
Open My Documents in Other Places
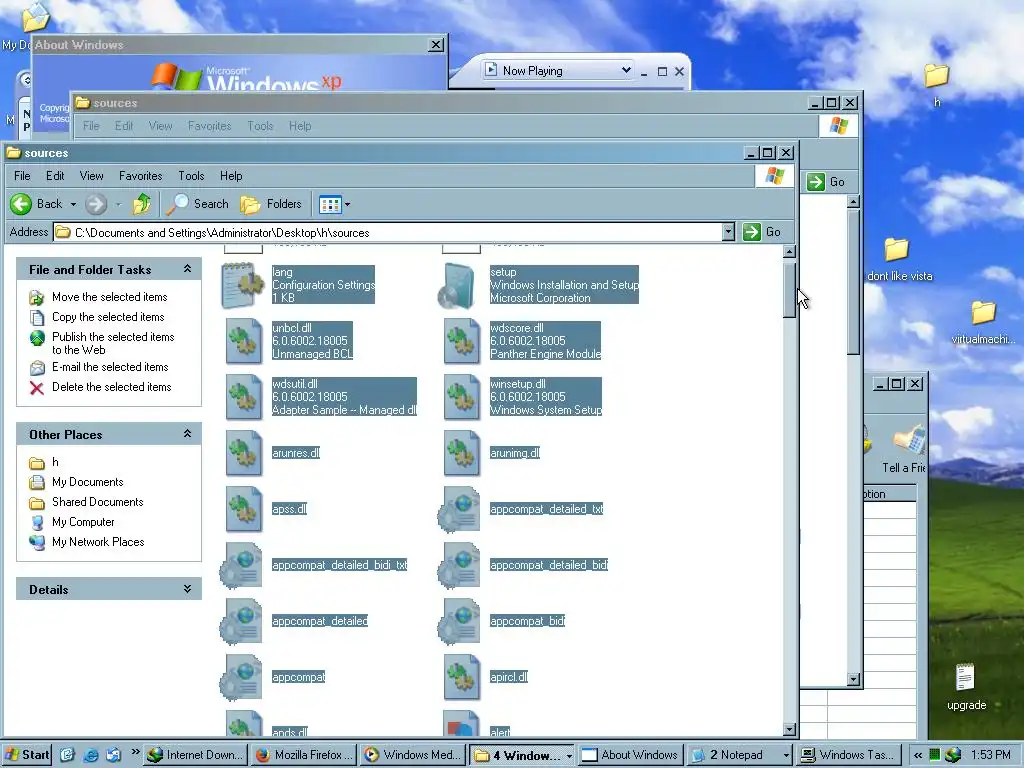click(x=88, y=482)
